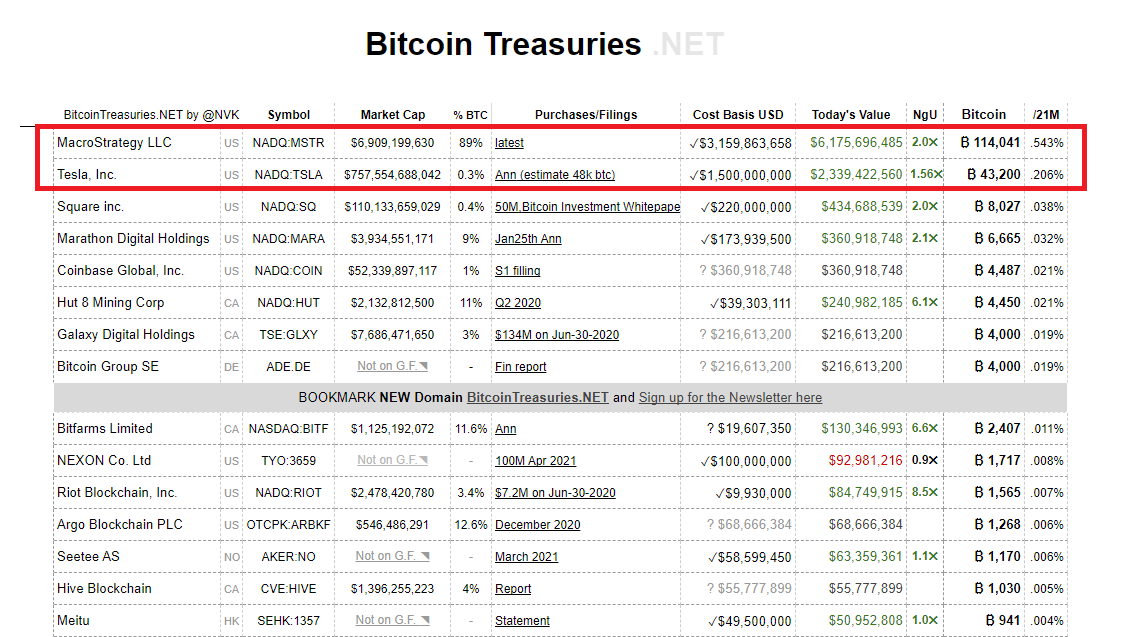Click 'Sign up for the Newsletter here'
Screen dimensions: 1127x637
730,398
